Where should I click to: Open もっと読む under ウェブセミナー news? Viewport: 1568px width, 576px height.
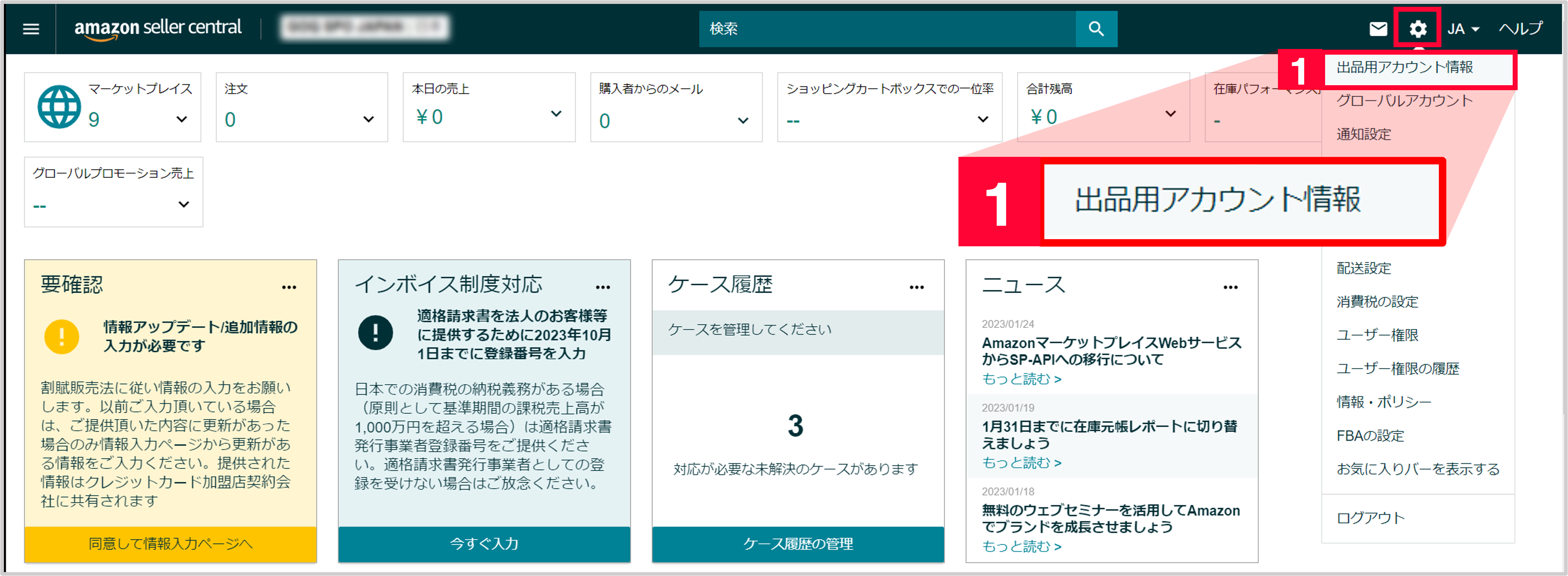(1021, 546)
